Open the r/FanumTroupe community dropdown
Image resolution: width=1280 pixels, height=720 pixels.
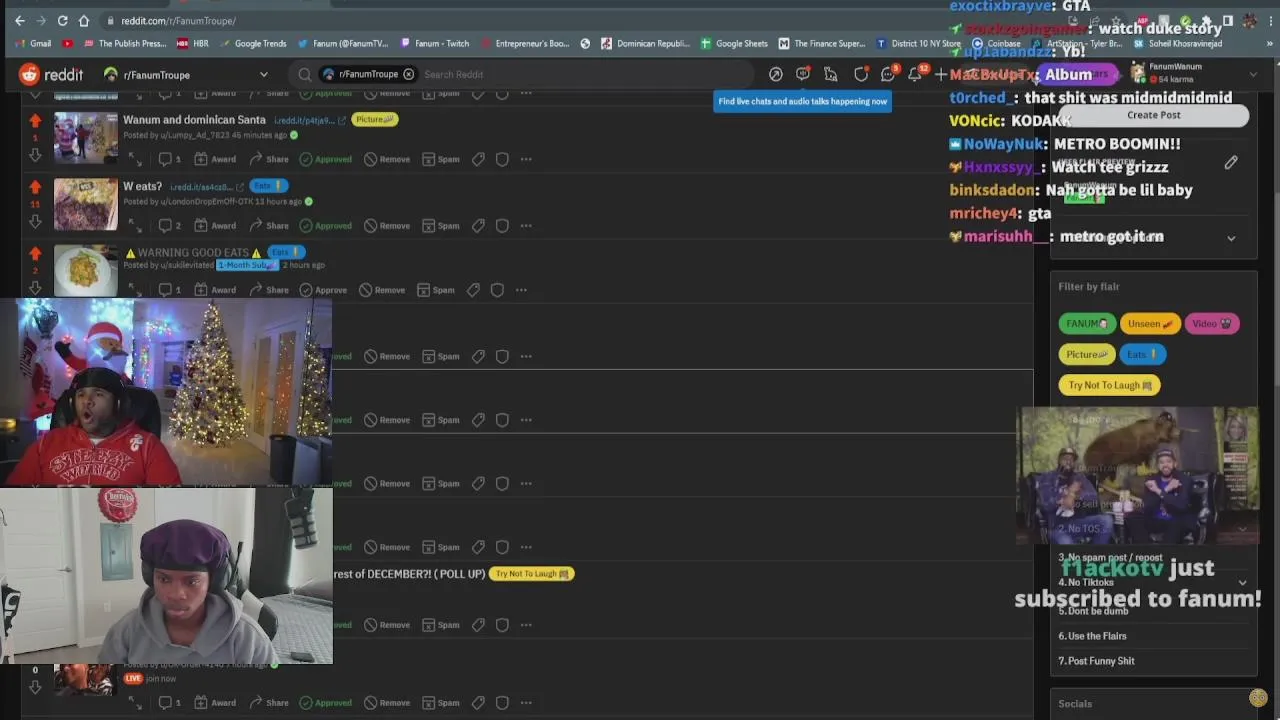coord(186,74)
